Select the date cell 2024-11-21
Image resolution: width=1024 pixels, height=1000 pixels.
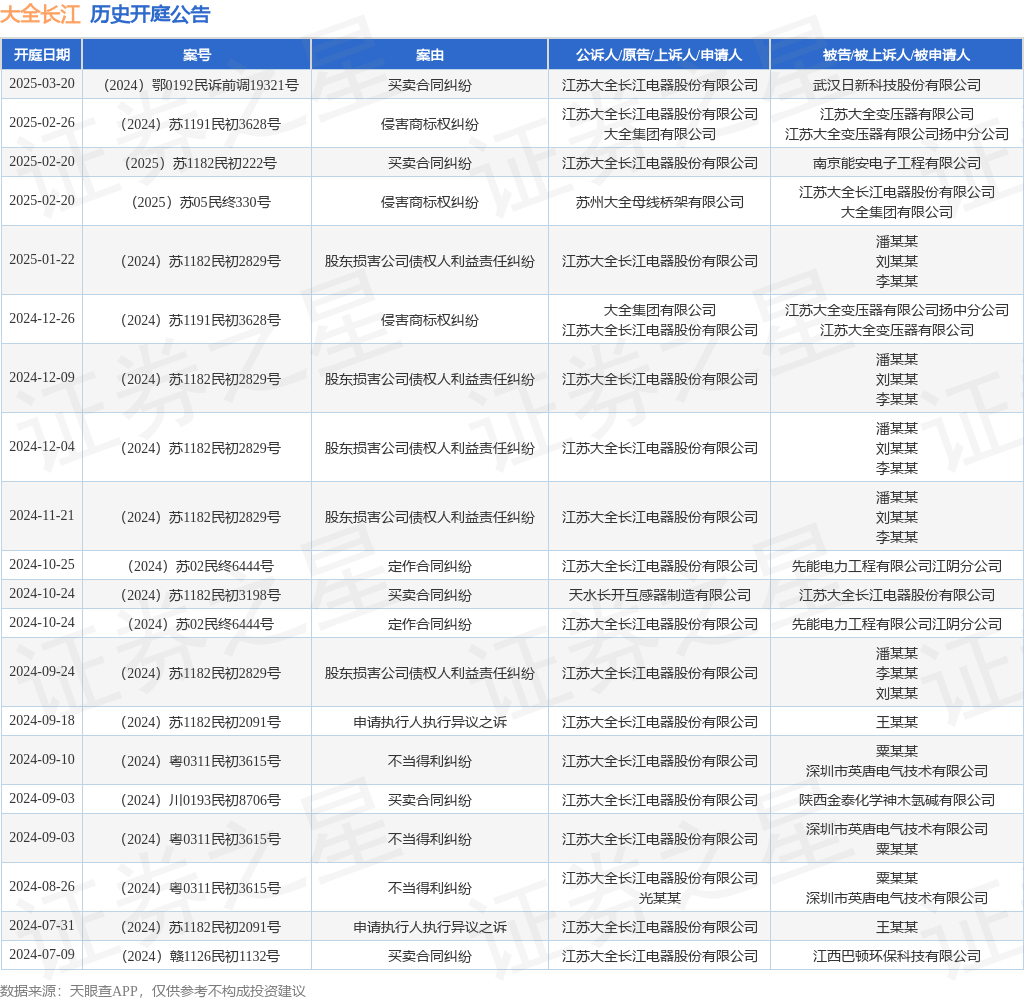42,516
